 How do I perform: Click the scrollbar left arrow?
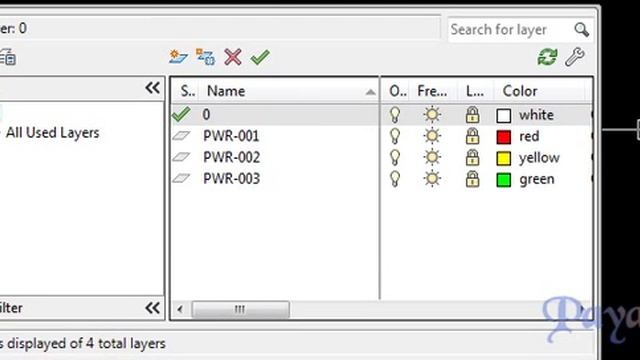pos(180,309)
